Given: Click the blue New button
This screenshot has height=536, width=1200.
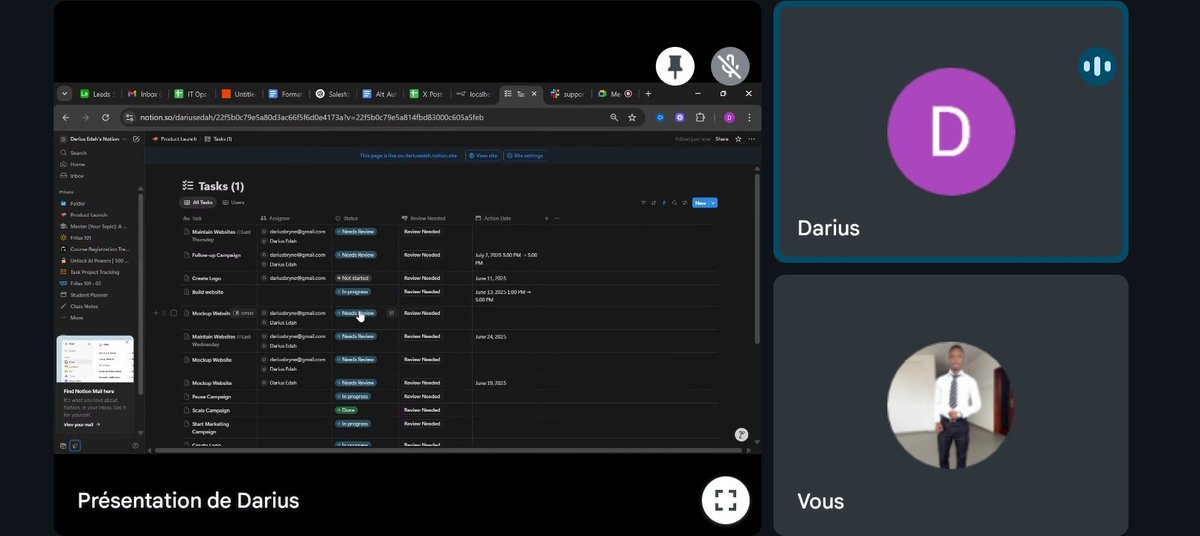Looking at the screenshot, I should tap(700, 203).
